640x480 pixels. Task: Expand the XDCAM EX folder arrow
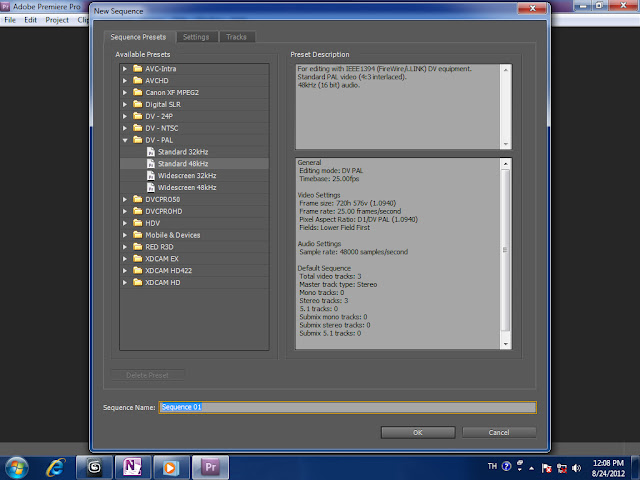(125, 259)
